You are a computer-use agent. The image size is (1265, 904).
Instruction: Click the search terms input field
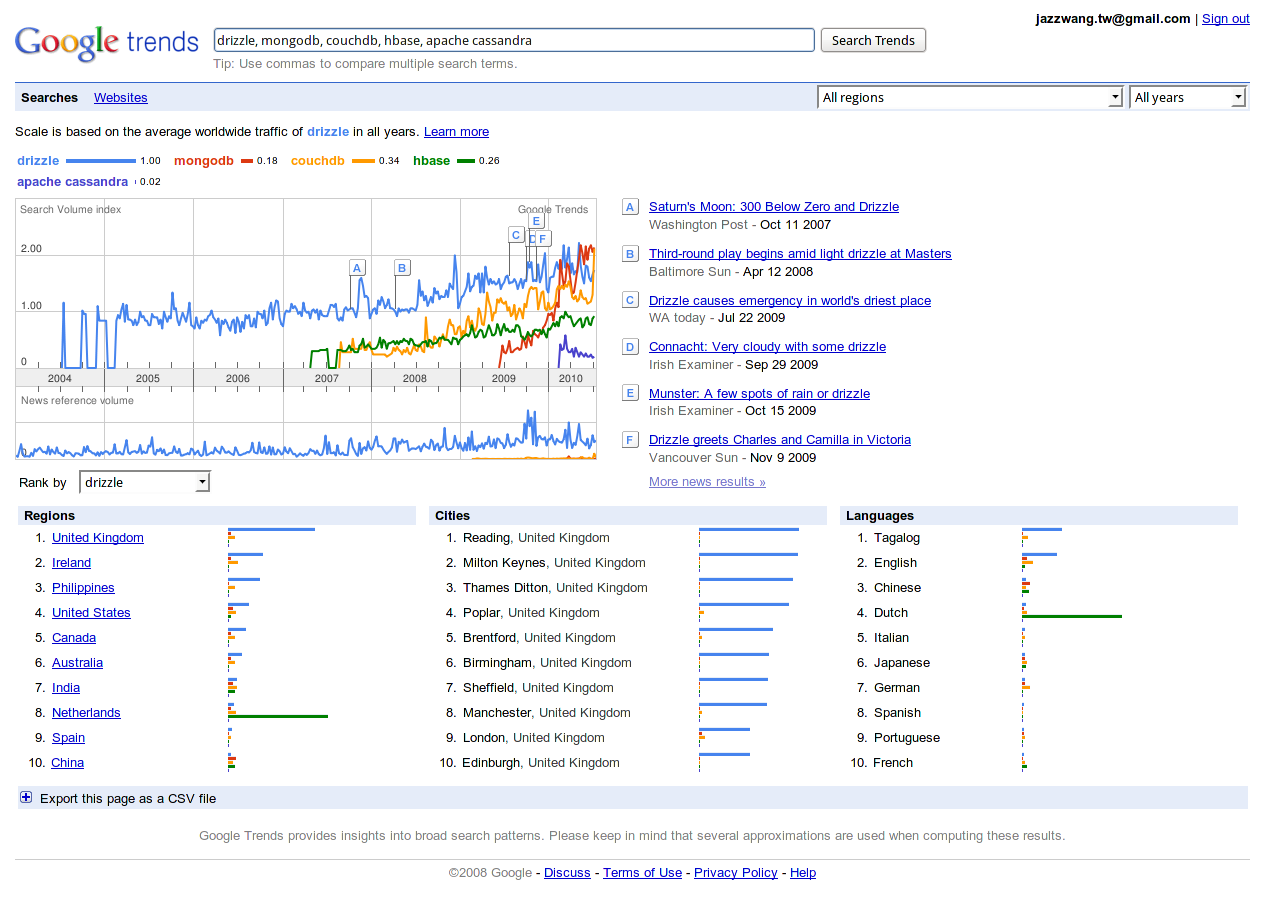(514, 40)
